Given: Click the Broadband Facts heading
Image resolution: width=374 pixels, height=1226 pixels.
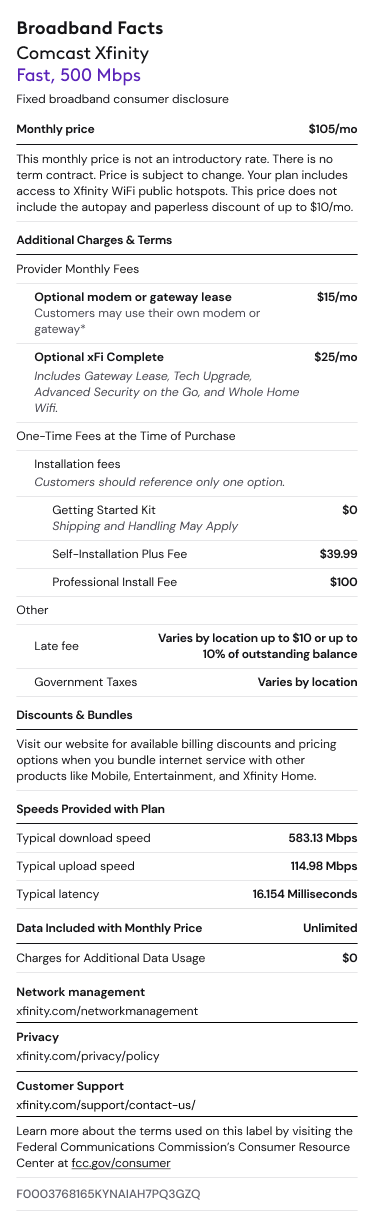Looking at the screenshot, I should click(90, 29).
